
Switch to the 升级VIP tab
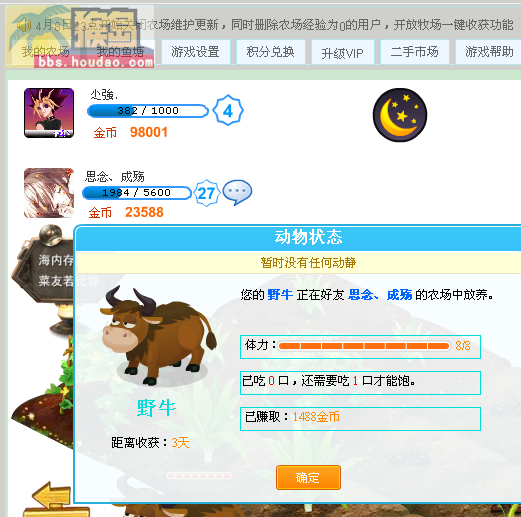(x=343, y=53)
